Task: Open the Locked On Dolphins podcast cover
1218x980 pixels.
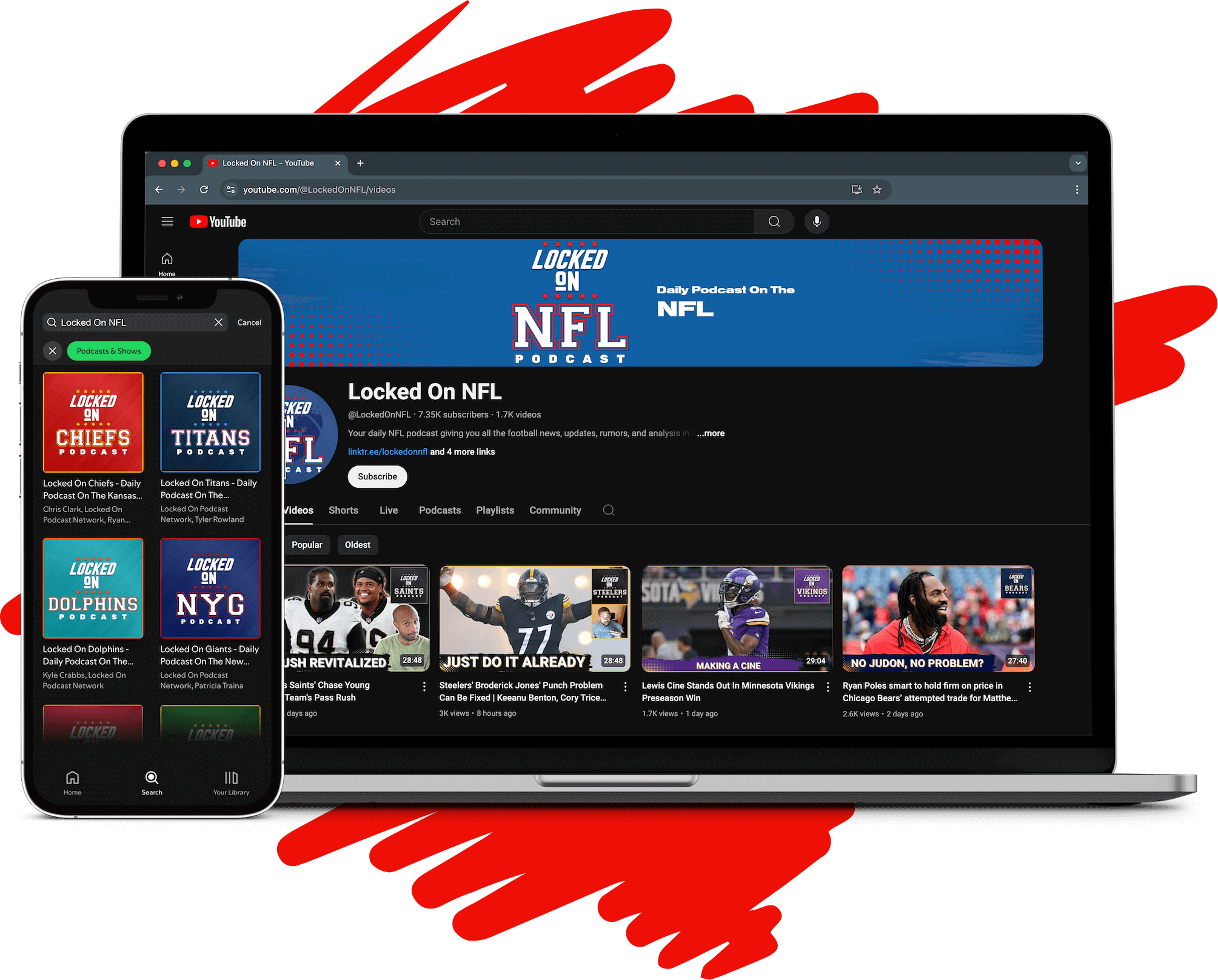Action: 93,588
